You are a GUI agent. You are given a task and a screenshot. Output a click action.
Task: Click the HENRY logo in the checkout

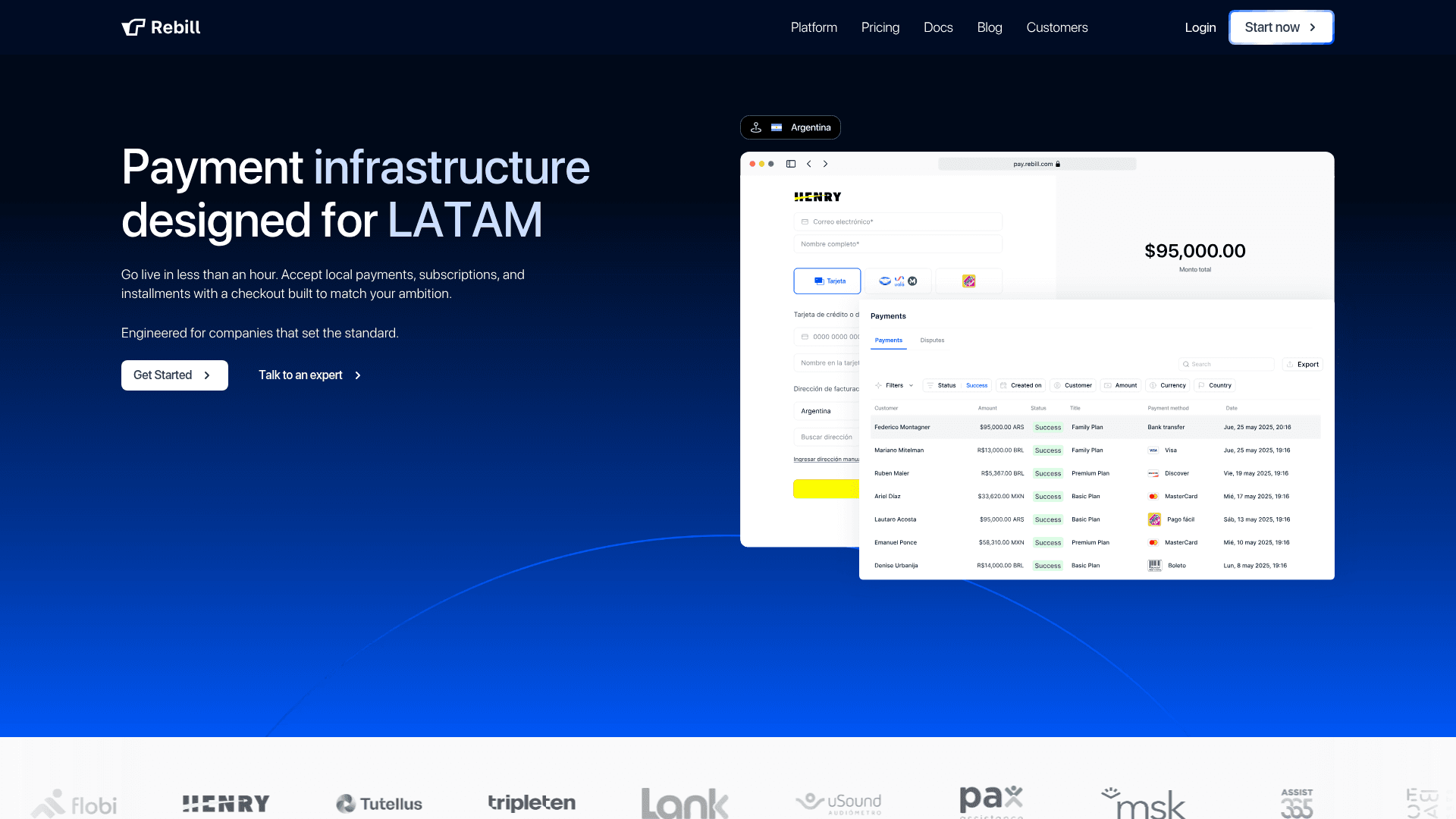point(817,197)
